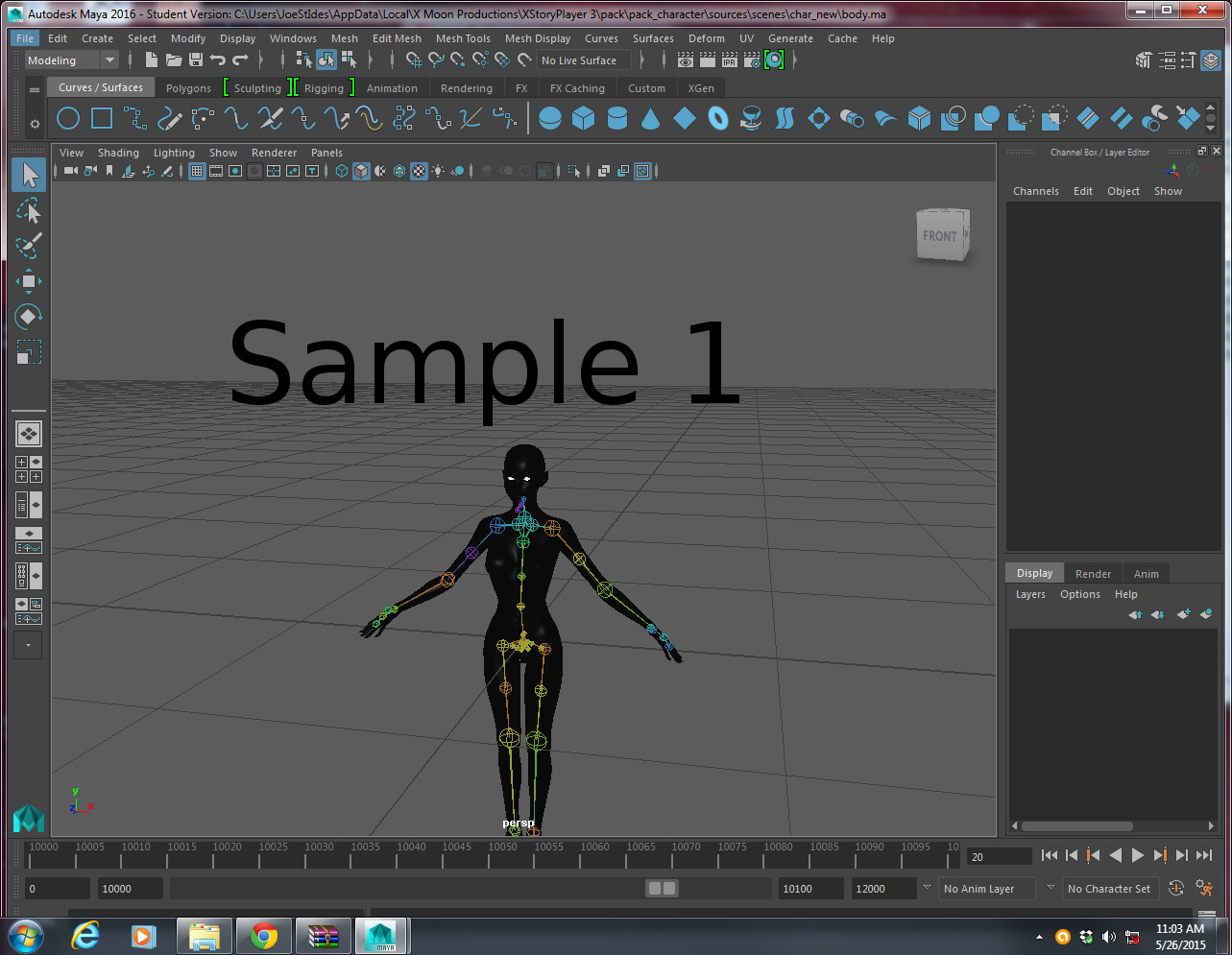Screen dimensions: 1232x955
Task: Toggle smooth shade all in panel toolbar
Action: click(x=361, y=171)
